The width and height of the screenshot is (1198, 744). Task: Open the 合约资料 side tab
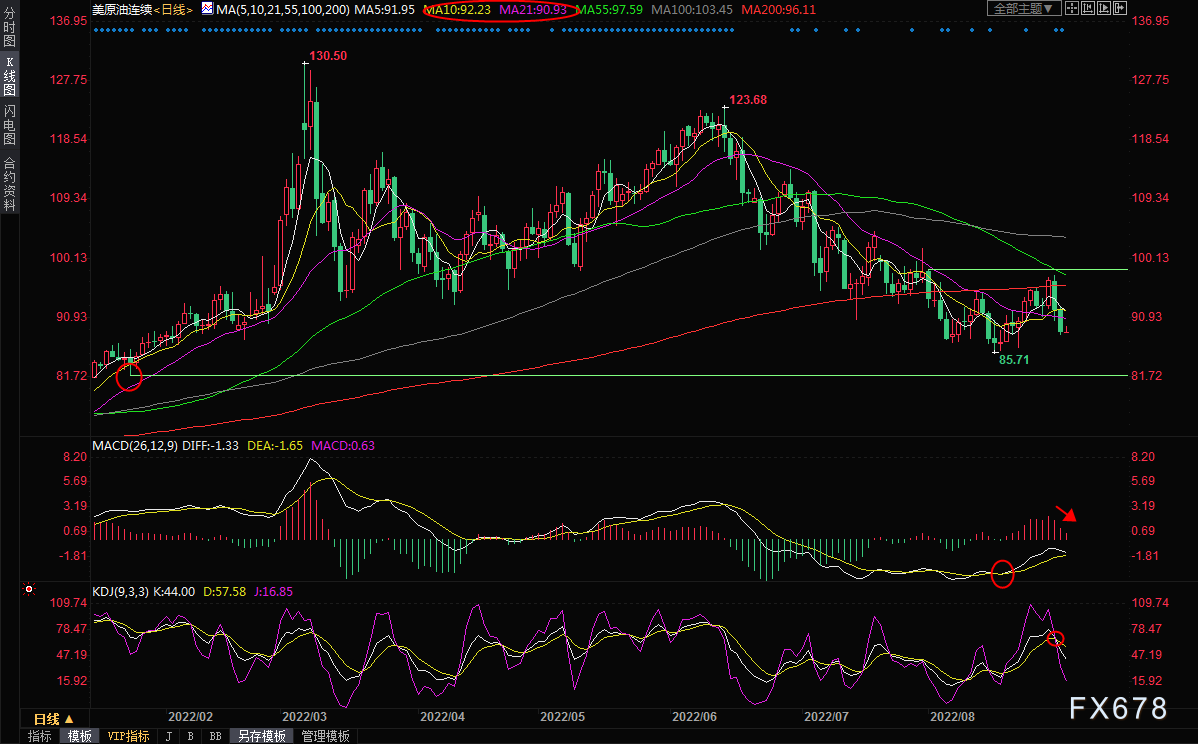click(x=9, y=184)
